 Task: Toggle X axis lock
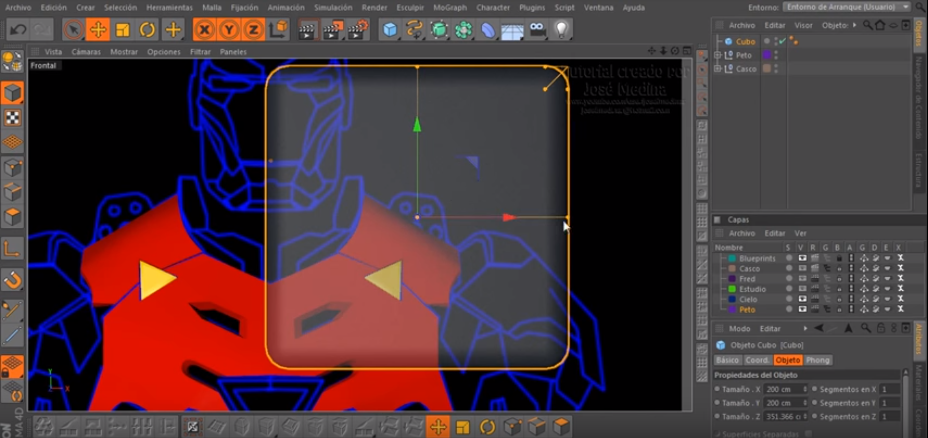point(204,29)
